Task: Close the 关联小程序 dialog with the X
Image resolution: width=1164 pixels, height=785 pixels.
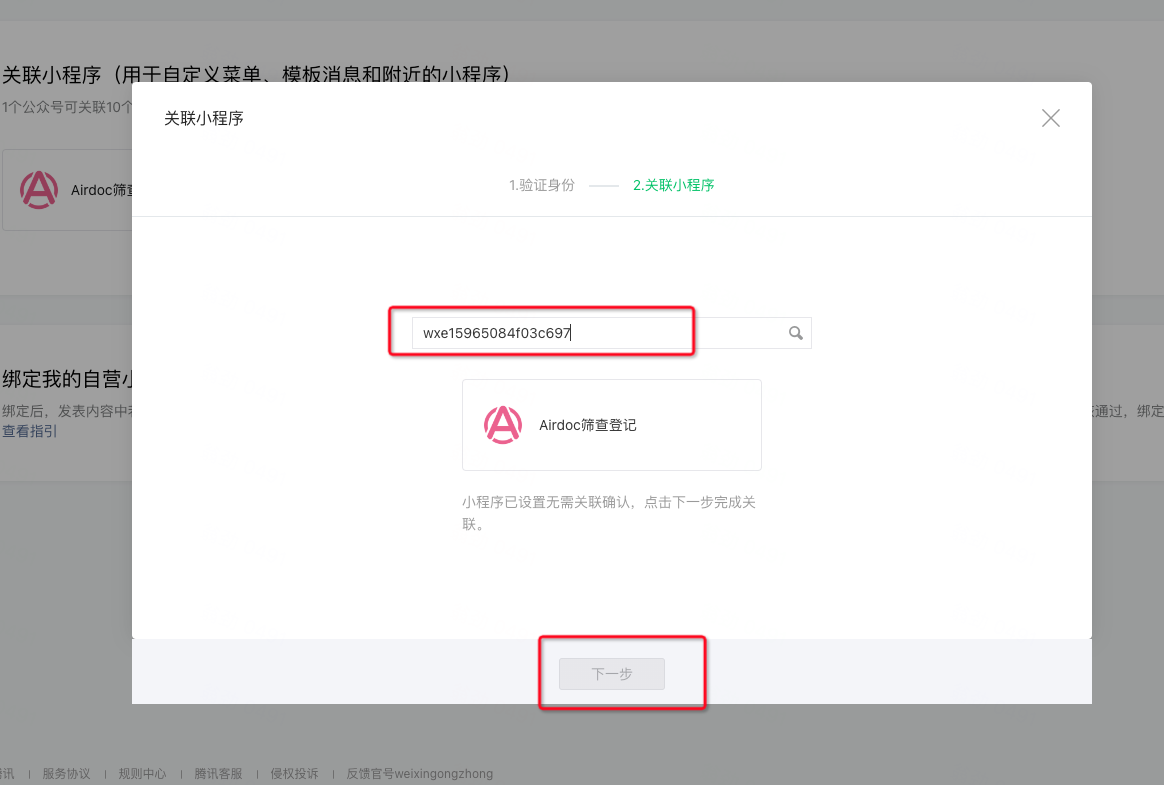Action: pyautogui.click(x=1050, y=118)
